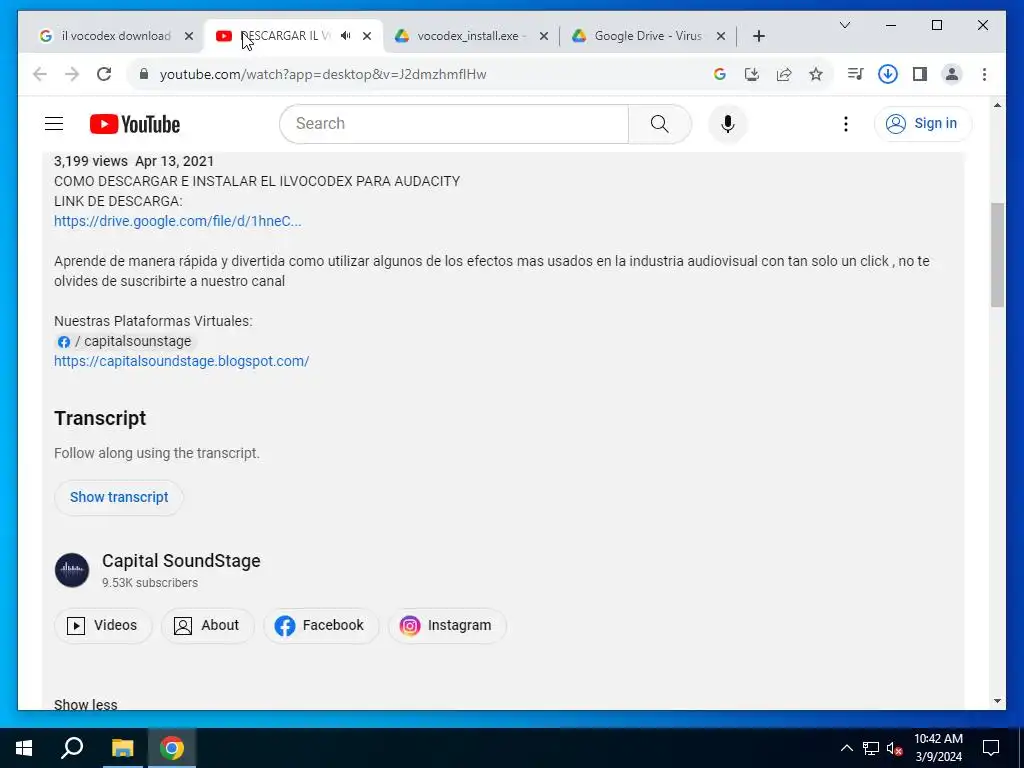1024x768 pixels.
Task: Go back with browser back arrow
Action: coord(40,74)
